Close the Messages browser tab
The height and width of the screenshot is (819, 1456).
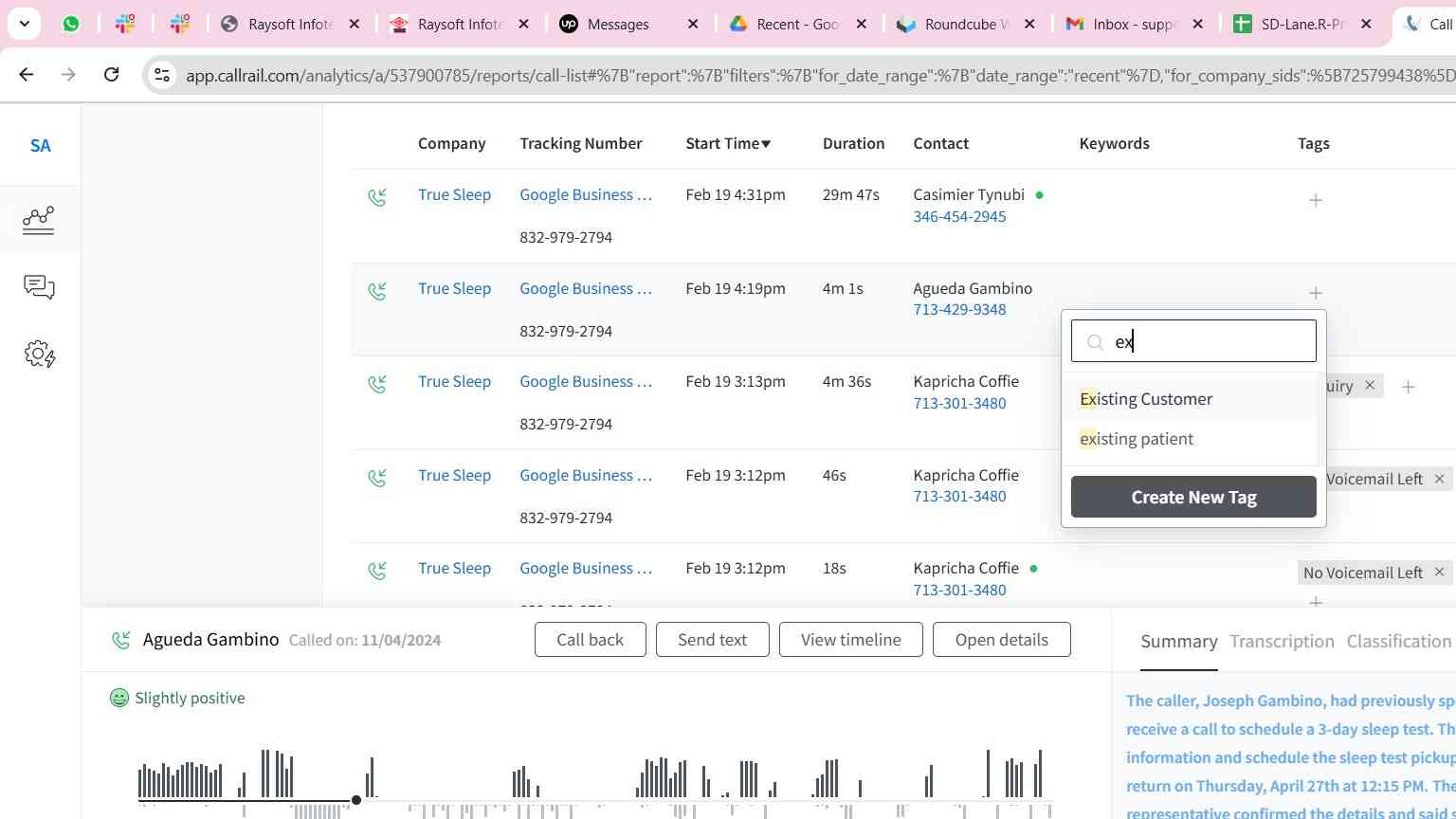tap(693, 24)
